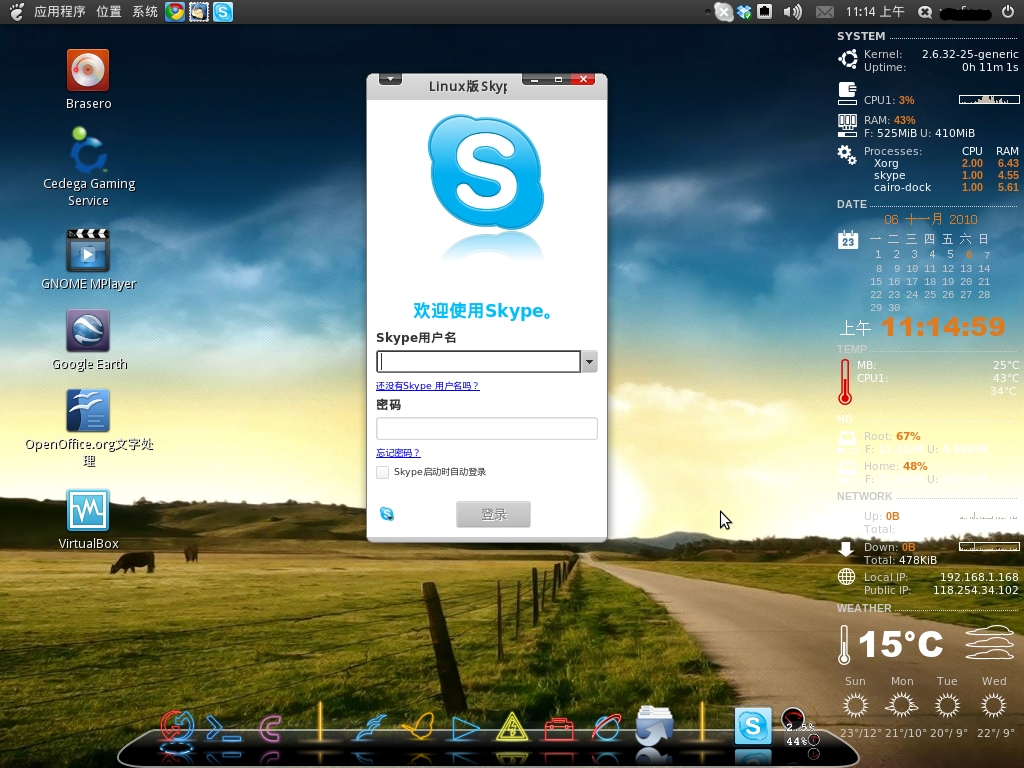Click the Skype status tray icon
The width and height of the screenshot is (1024, 768).
pyautogui.click(x=723, y=12)
